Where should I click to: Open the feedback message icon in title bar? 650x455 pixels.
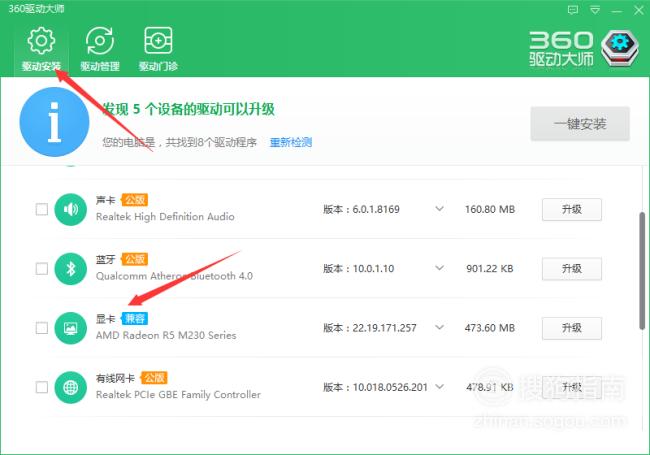coord(573,10)
